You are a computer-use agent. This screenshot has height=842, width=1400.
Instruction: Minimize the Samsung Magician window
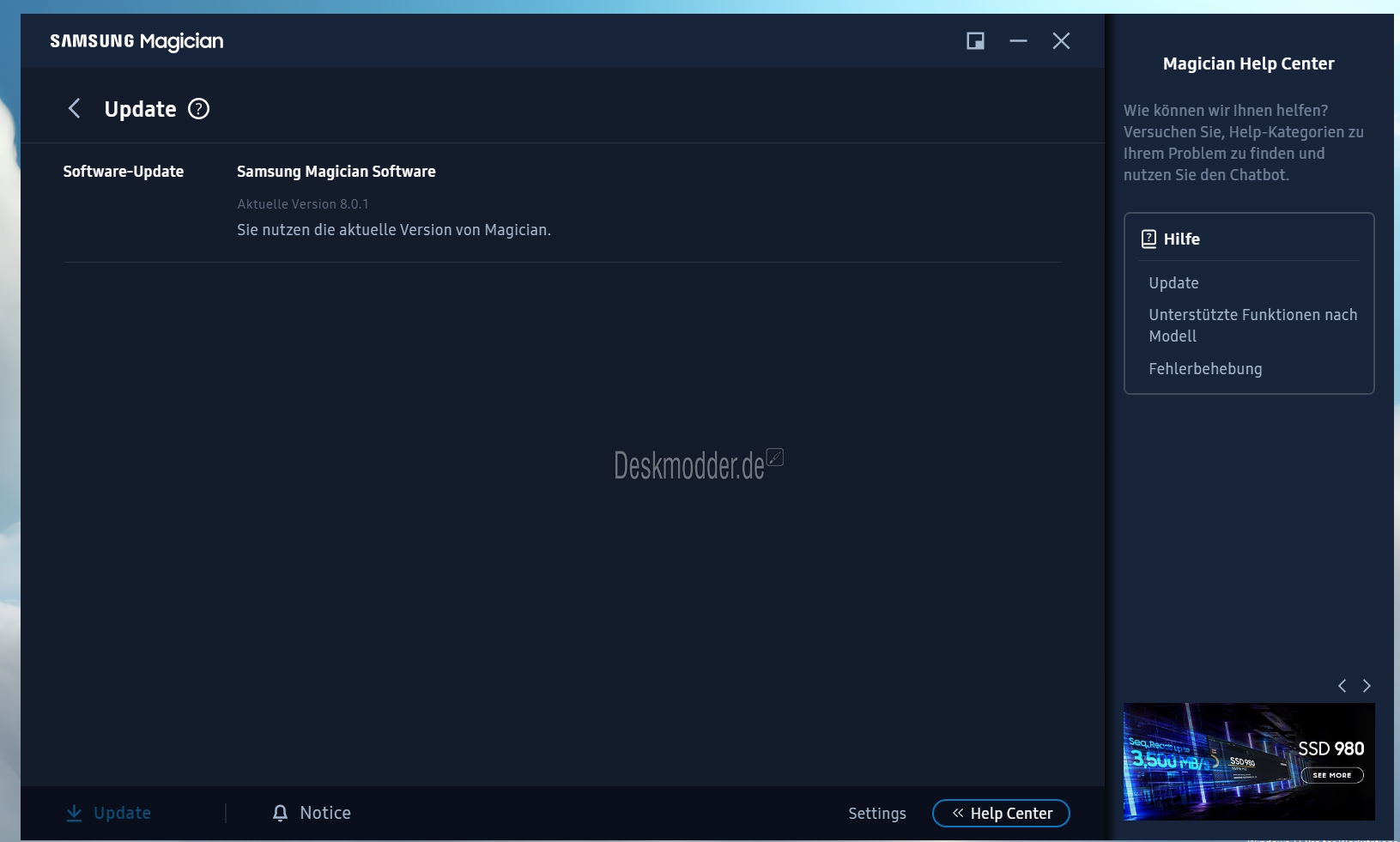click(1018, 41)
